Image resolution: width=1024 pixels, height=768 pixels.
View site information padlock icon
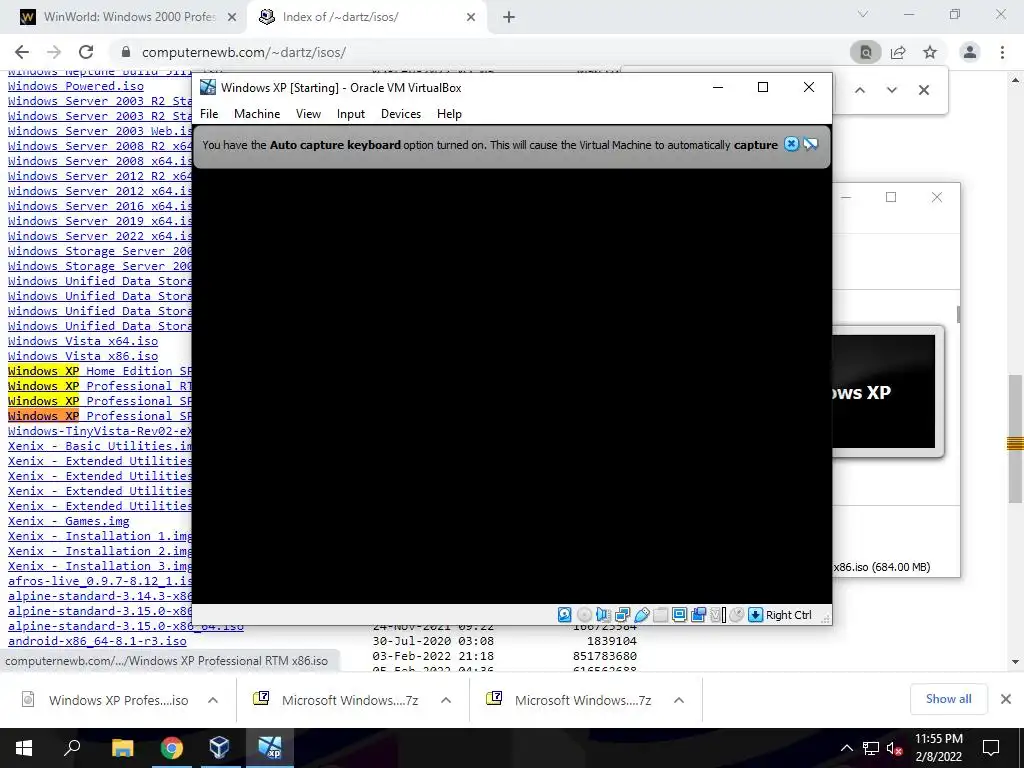[x=126, y=52]
